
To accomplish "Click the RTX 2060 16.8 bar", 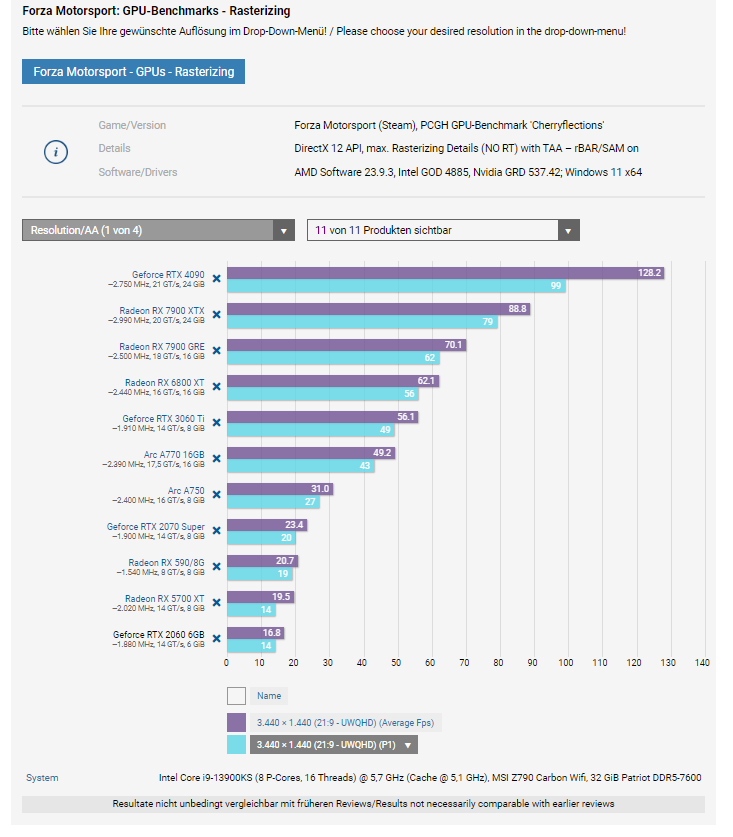I will (256, 633).
